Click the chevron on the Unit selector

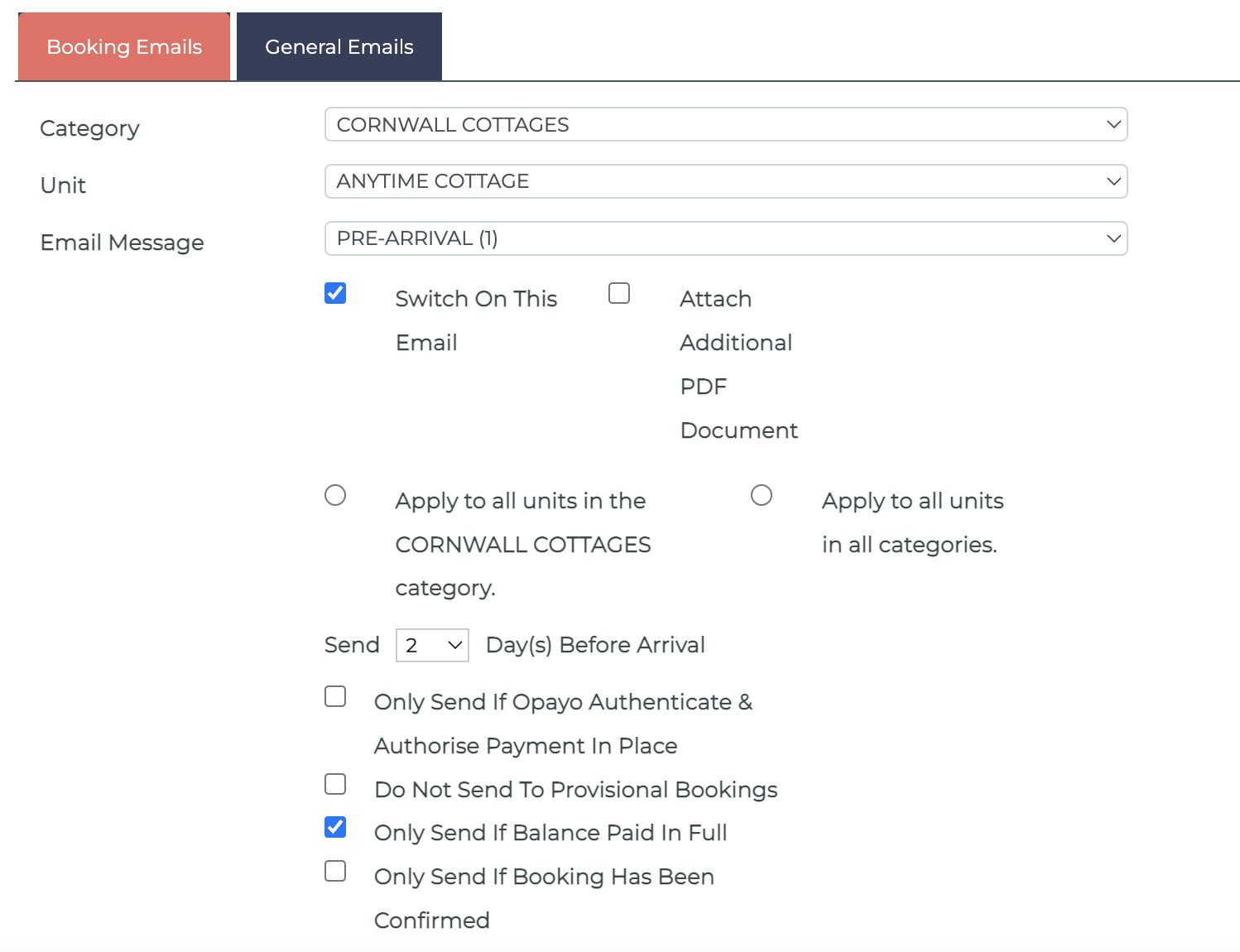click(1113, 180)
